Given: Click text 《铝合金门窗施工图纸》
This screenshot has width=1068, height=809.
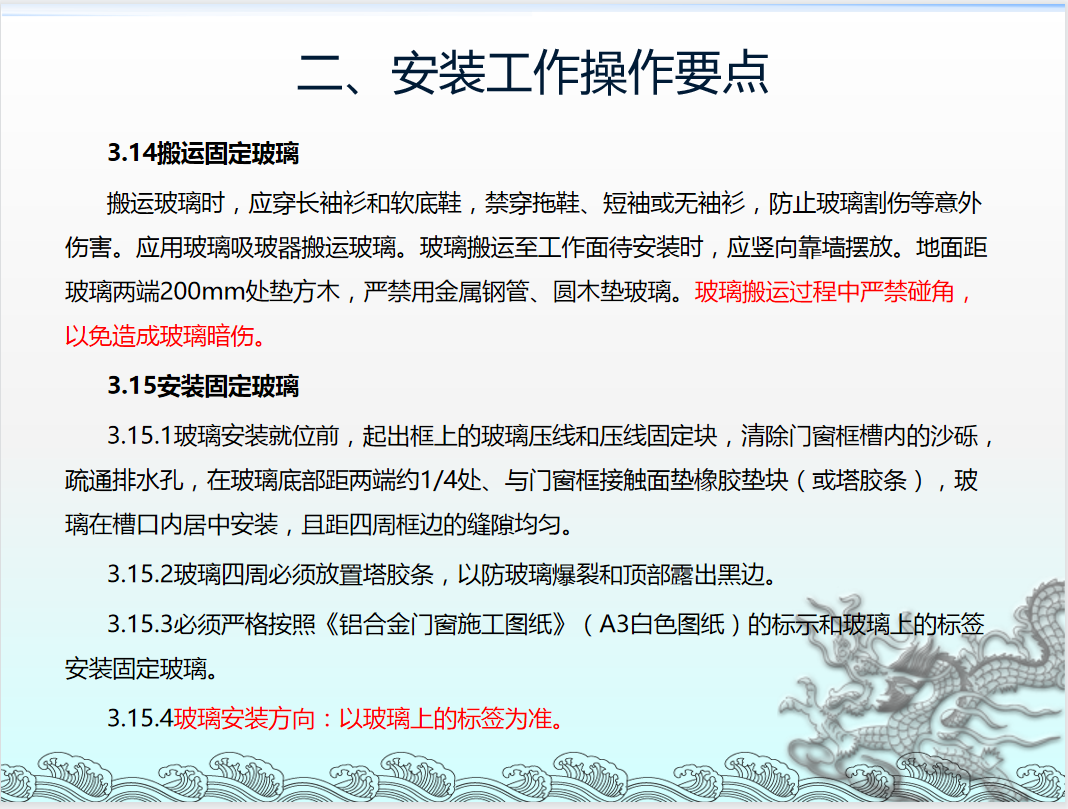Looking at the screenshot, I should [x=445, y=624].
